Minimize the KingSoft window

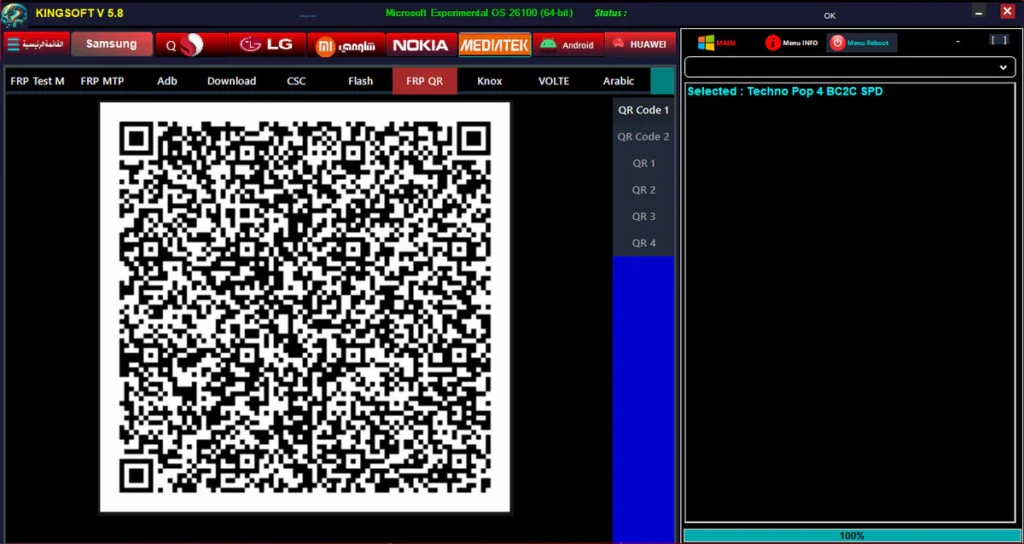pos(978,11)
